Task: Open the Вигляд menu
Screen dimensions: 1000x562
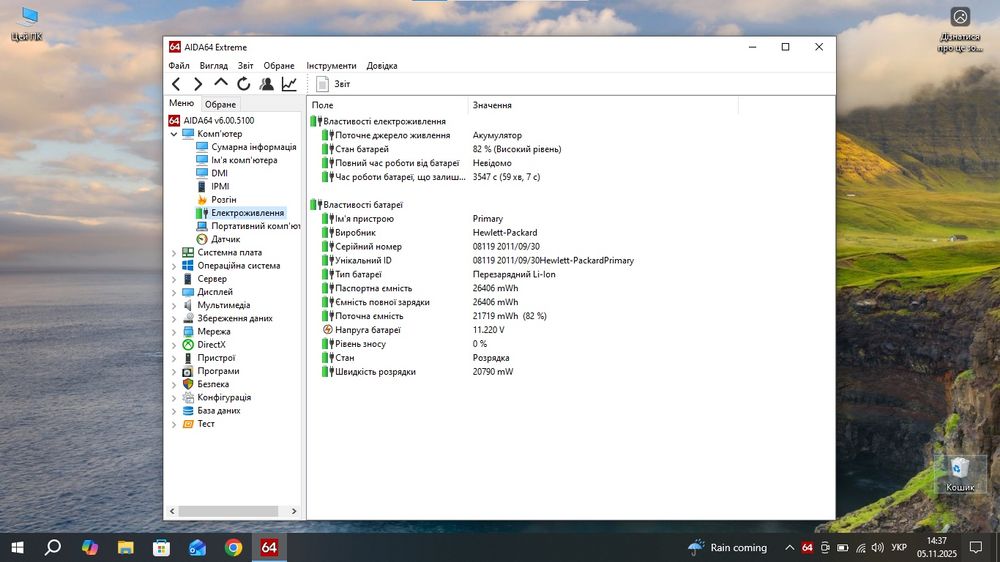Action: coord(213,66)
